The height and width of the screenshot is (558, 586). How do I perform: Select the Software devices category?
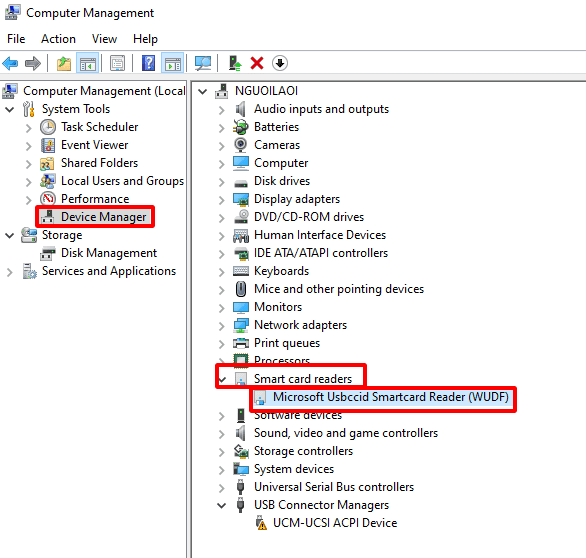[298, 415]
